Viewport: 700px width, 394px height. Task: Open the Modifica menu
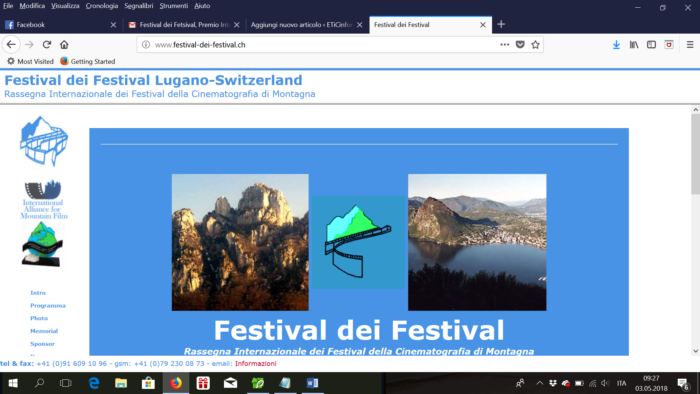(x=32, y=6)
